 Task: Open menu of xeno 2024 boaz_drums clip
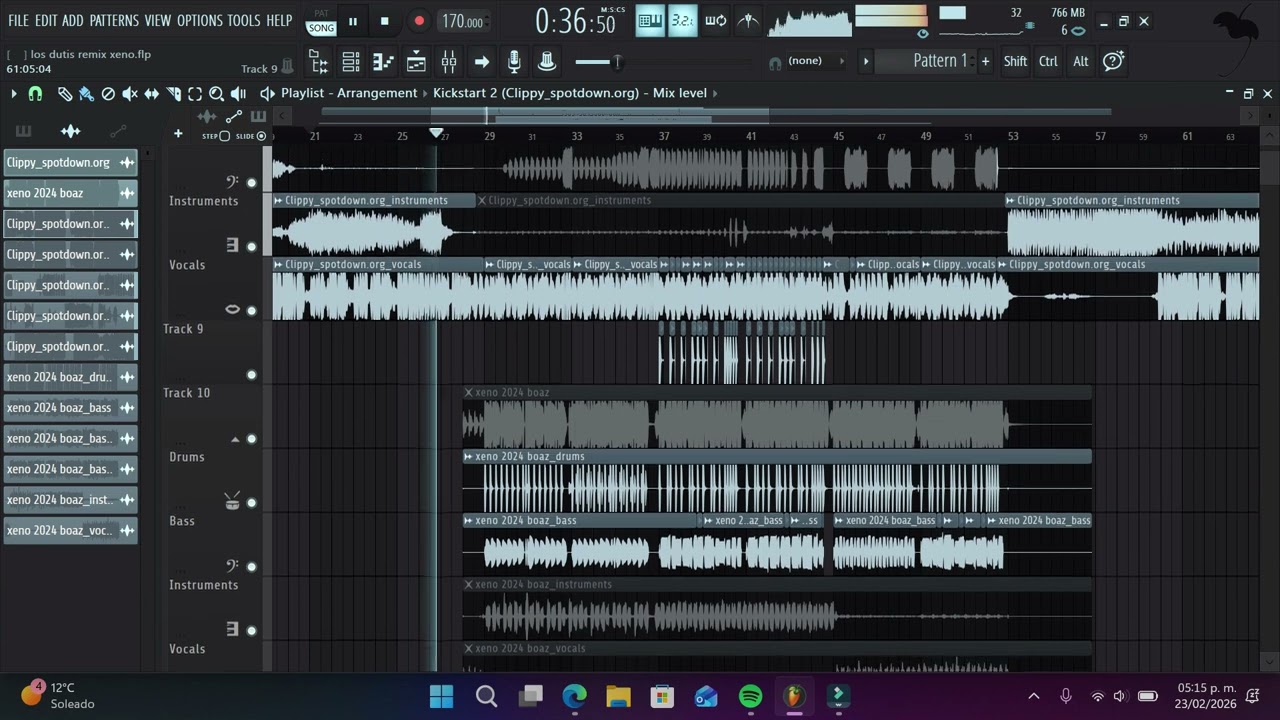tap(468, 457)
